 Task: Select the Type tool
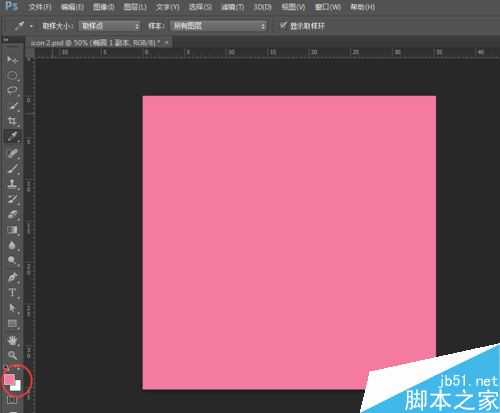point(12,293)
